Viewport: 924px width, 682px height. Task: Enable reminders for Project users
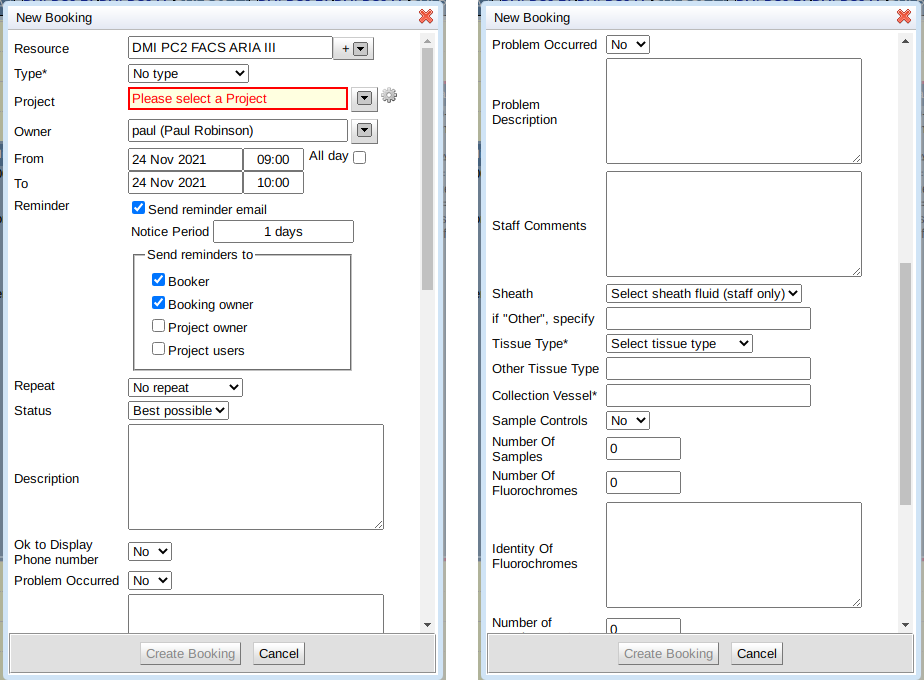pos(158,349)
